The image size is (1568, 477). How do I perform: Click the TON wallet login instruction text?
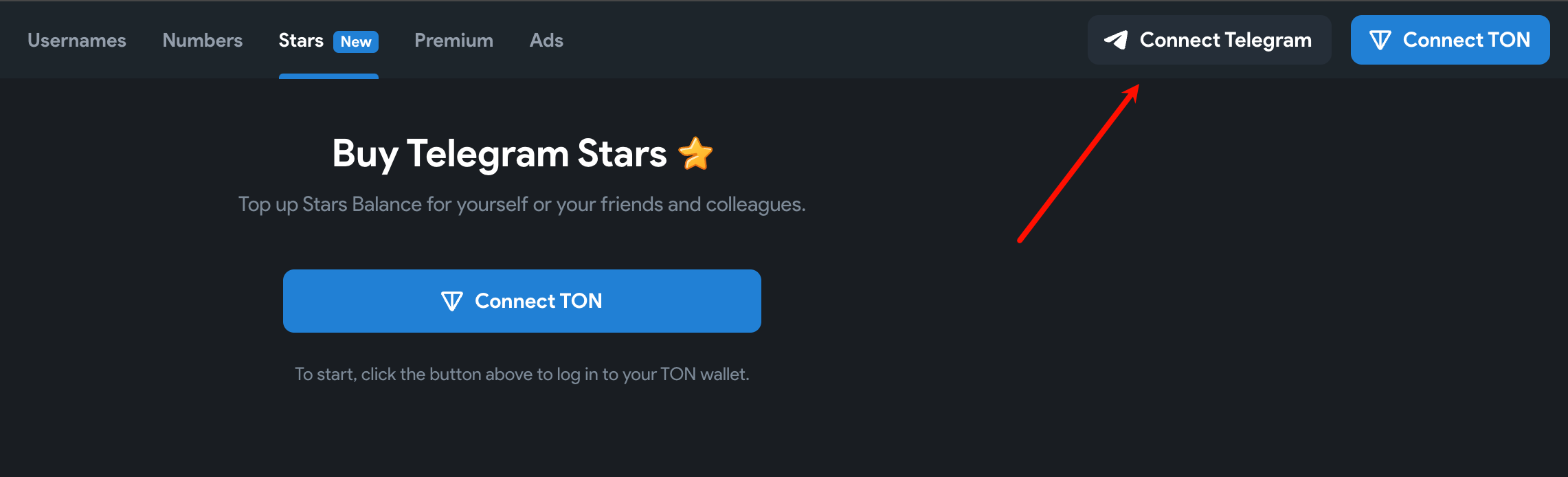[522, 374]
